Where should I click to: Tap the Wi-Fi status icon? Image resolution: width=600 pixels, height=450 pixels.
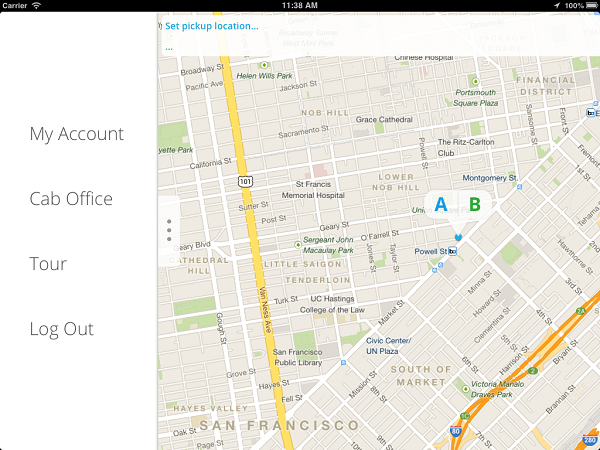(x=36, y=5)
